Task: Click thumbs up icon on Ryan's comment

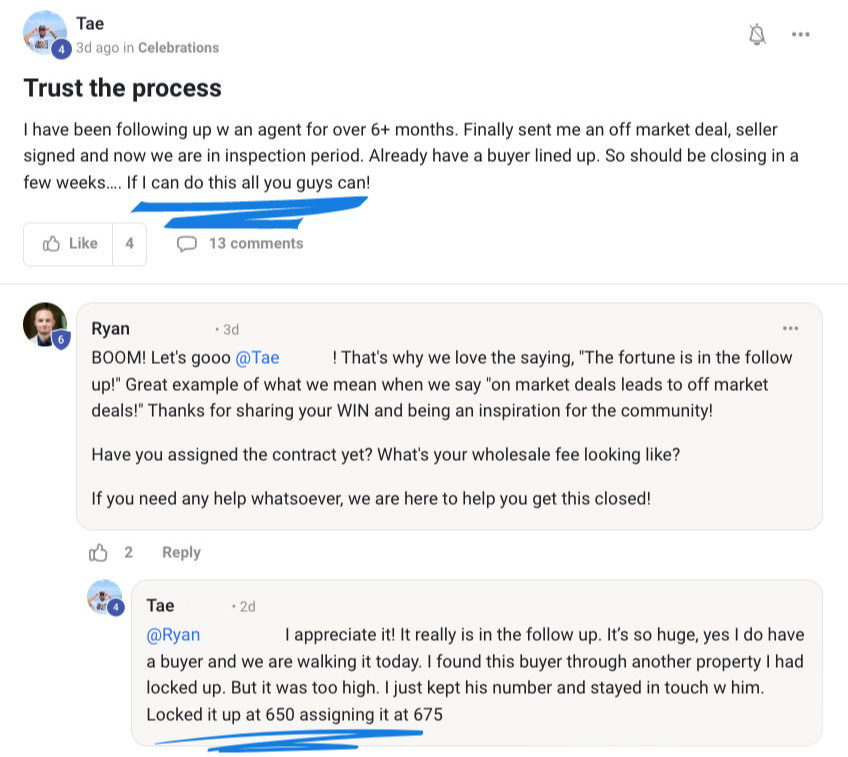Action: [x=98, y=552]
